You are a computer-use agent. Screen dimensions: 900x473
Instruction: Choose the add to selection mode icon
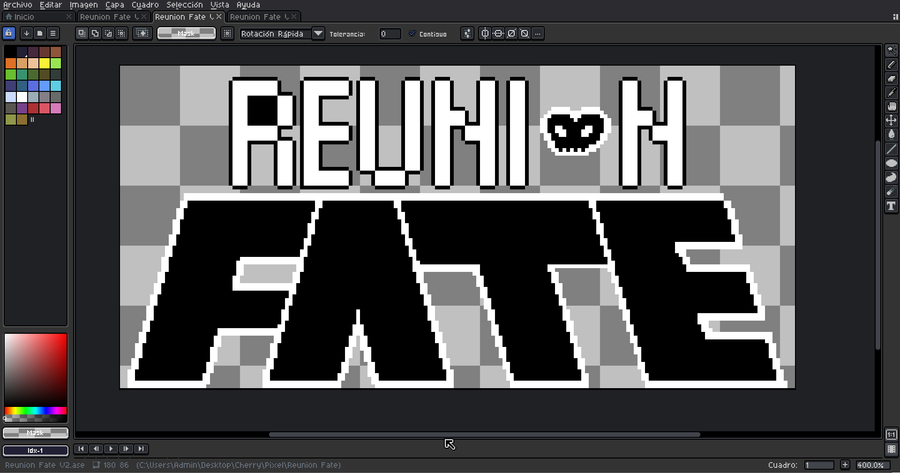[x=95, y=33]
